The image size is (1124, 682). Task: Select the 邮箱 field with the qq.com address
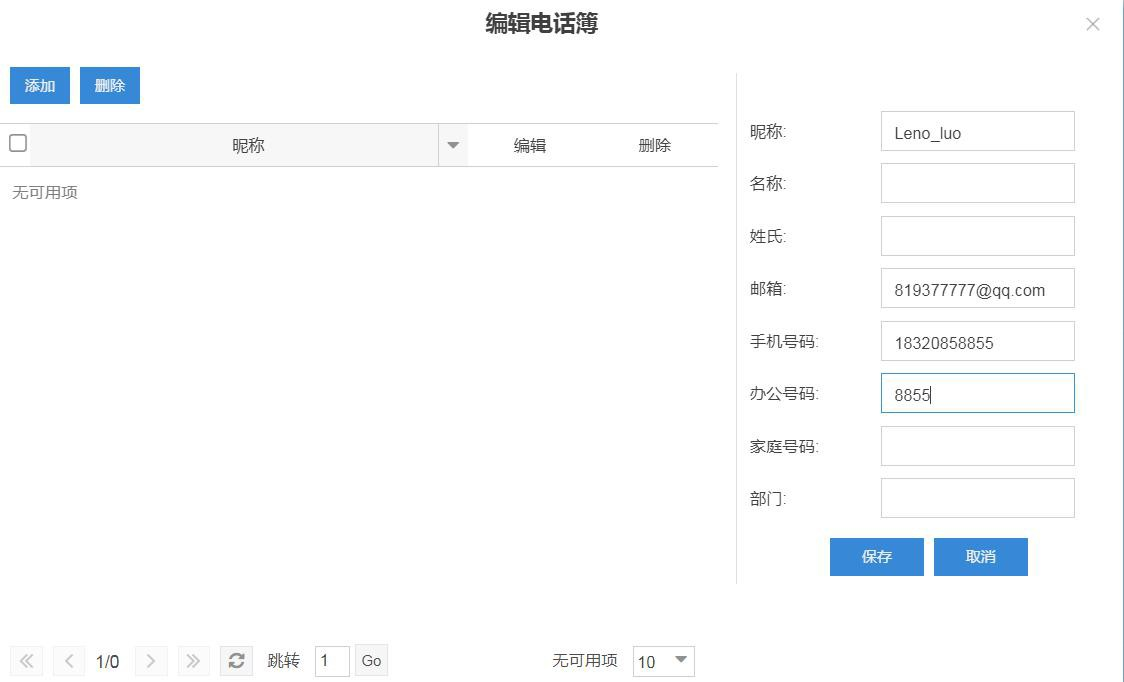pos(977,288)
